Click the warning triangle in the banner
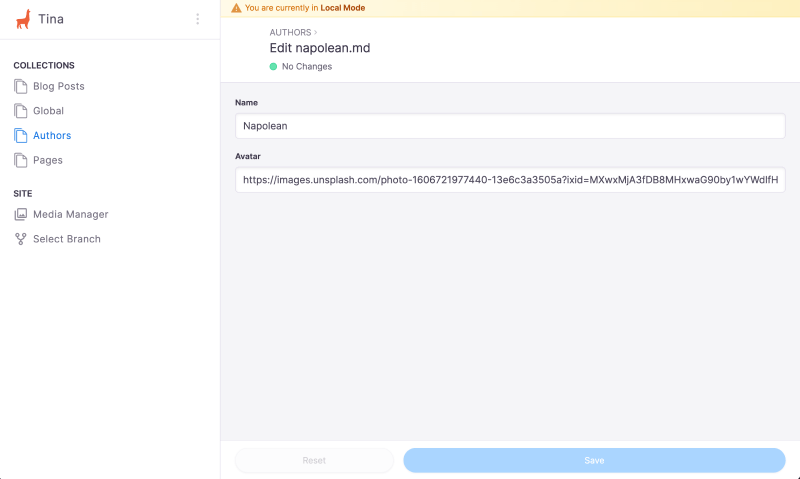800x479 pixels. (x=236, y=8)
